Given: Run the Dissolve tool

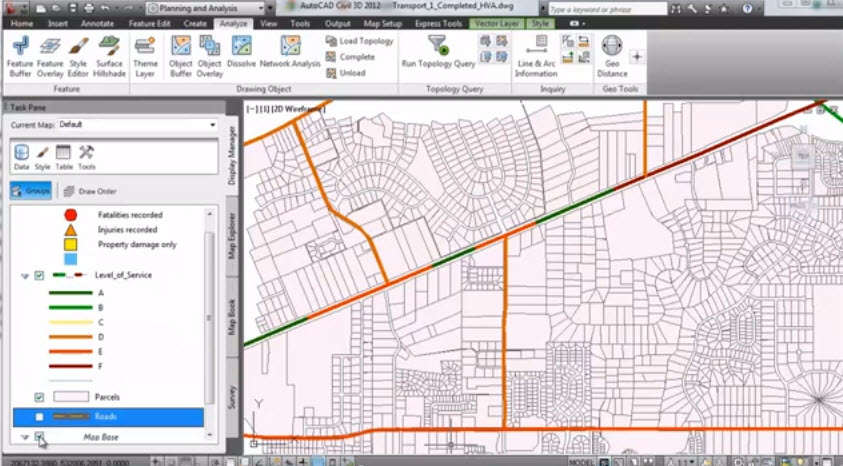Looking at the screenshot, I should (x=241, y=52).
